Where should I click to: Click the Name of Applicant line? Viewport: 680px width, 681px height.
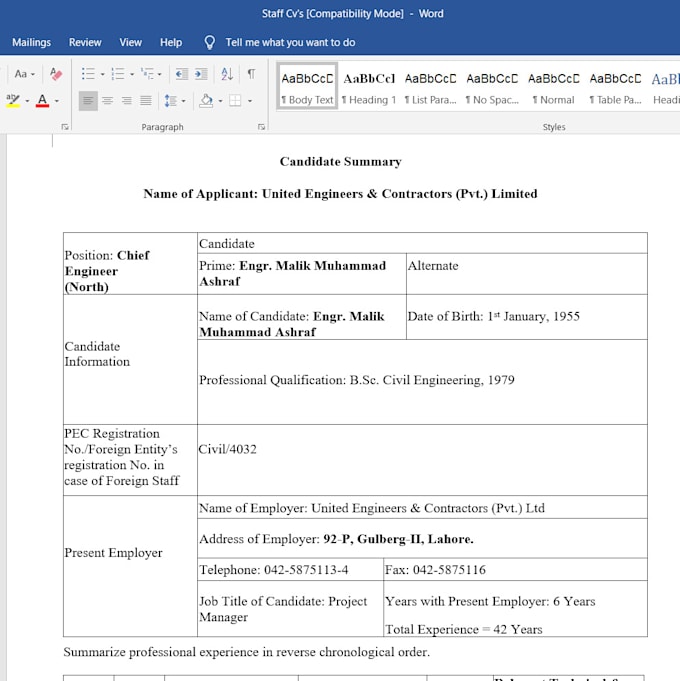click(340, 194)
